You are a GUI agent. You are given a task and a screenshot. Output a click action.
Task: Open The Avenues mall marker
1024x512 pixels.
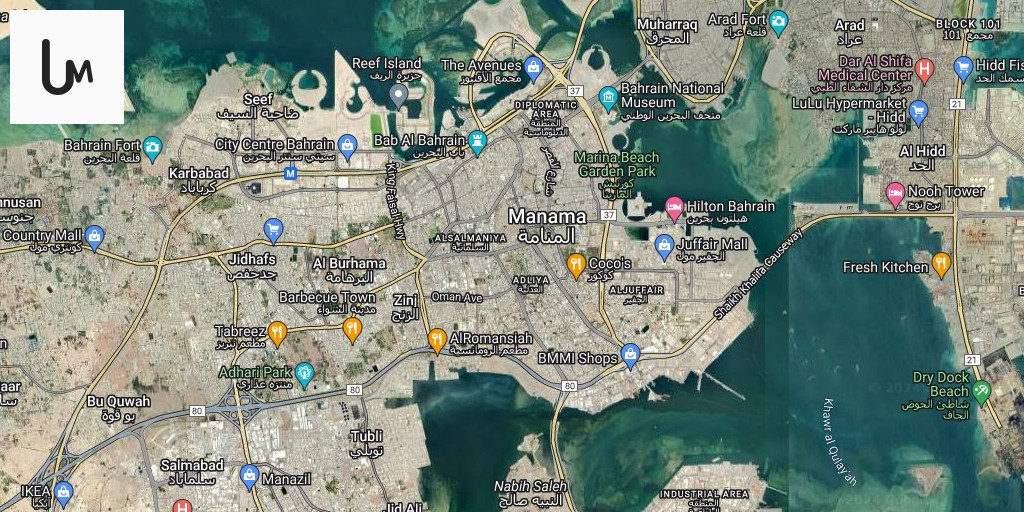pos(534,67)
